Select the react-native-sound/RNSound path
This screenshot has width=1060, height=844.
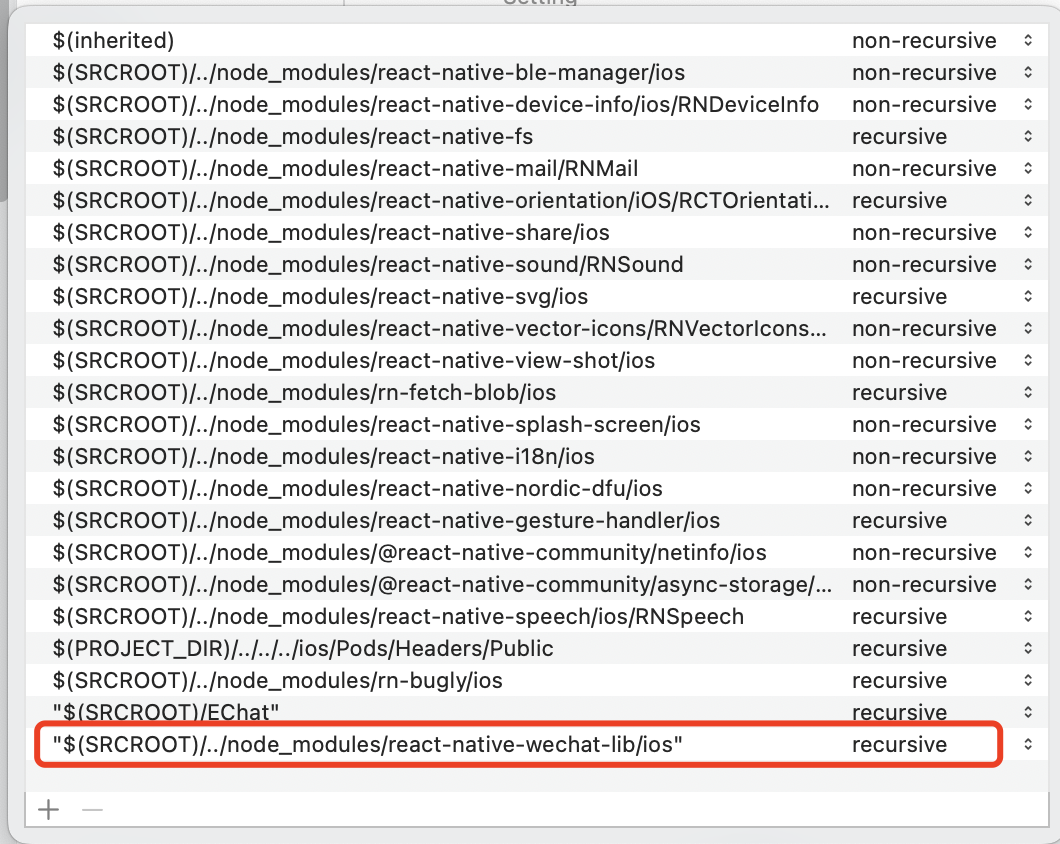pyautogui.click(x=368, y=264)
